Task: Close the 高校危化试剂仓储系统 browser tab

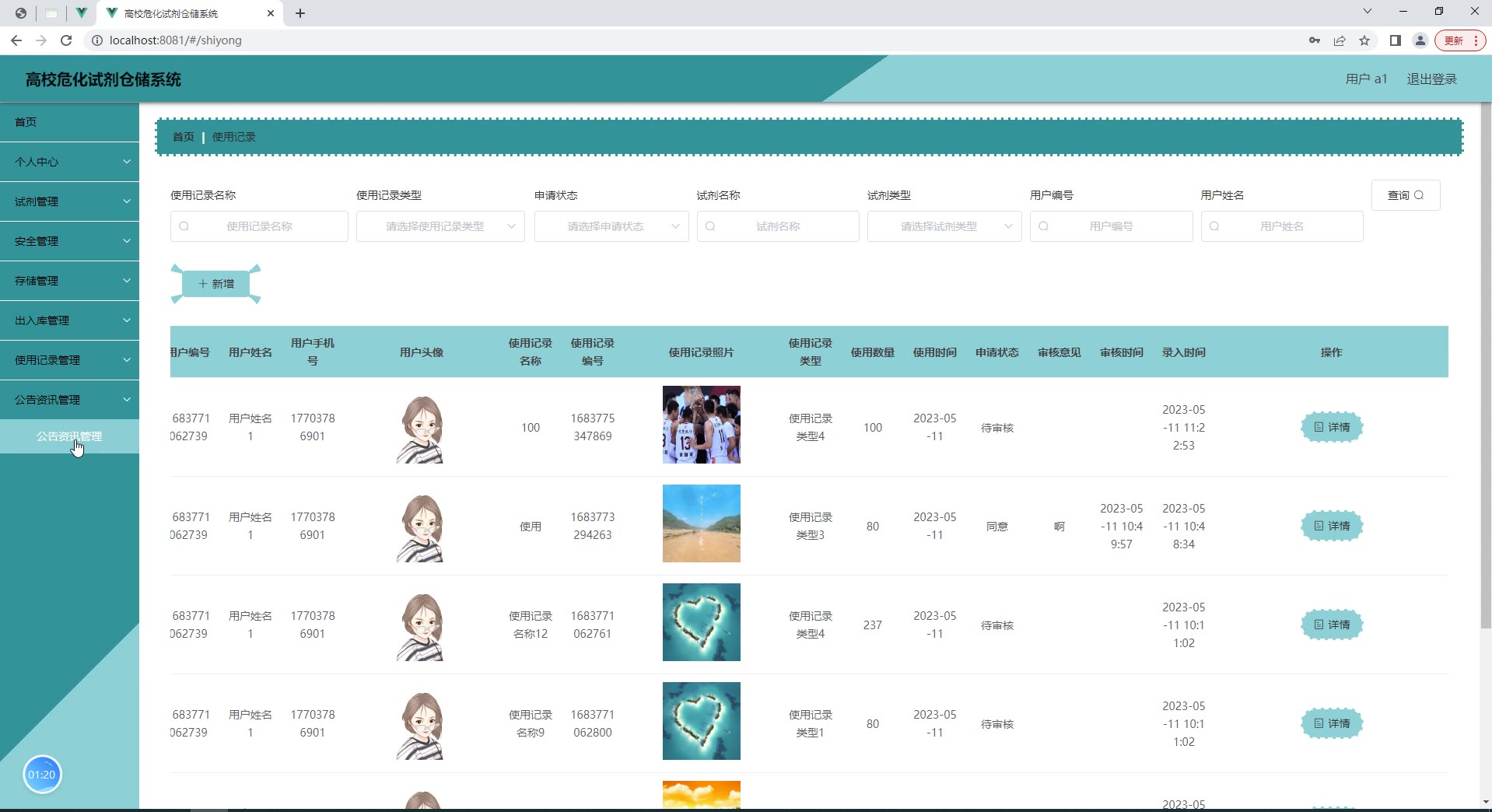Action: (271, 13)
